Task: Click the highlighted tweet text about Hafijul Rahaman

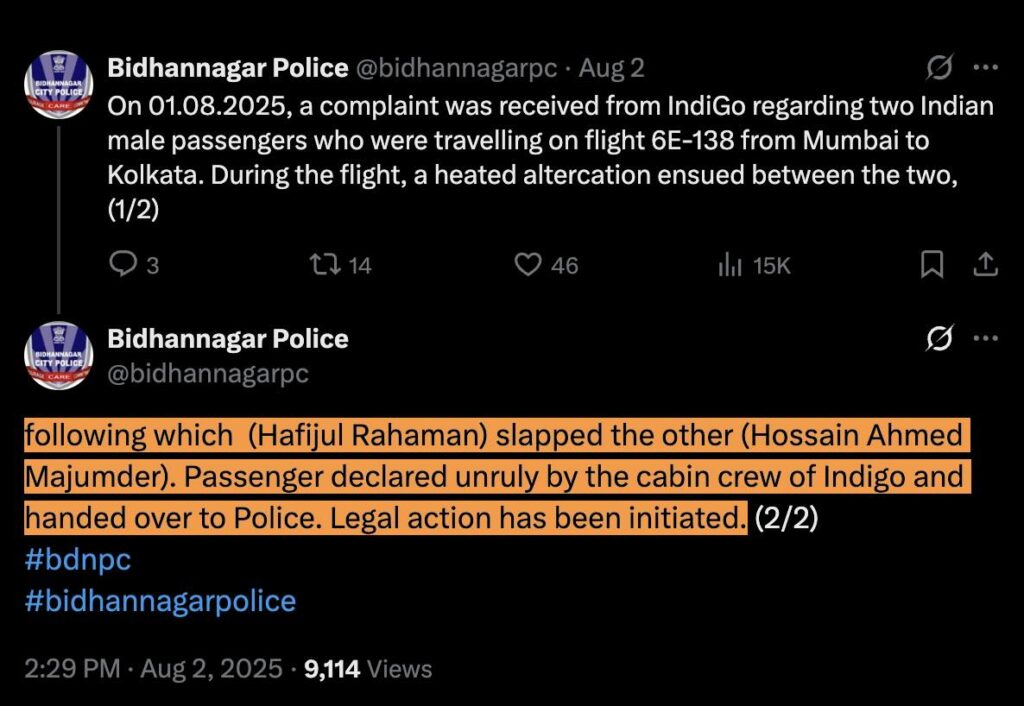Action: point(496,476)
